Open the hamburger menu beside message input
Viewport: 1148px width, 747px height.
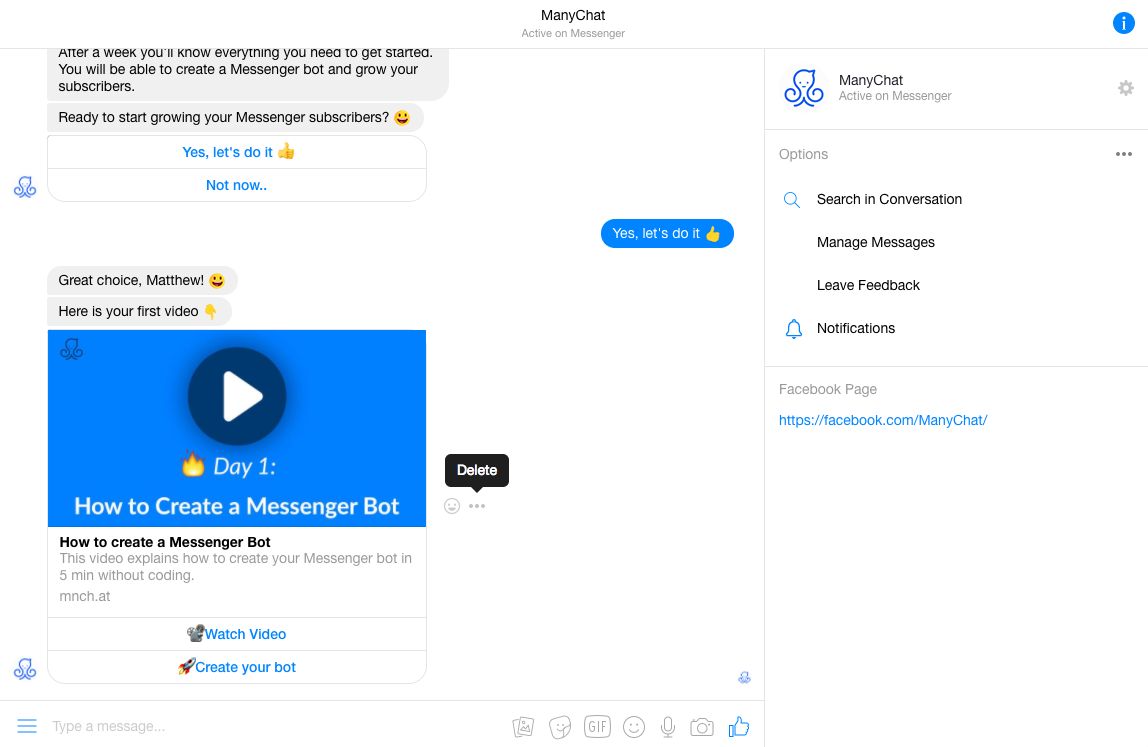pos(27,726)
